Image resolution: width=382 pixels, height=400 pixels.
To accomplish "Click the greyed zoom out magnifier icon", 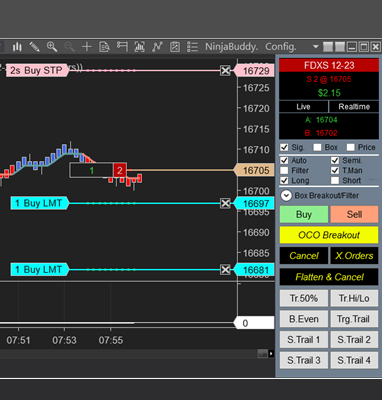I will (x=69, y=47).
